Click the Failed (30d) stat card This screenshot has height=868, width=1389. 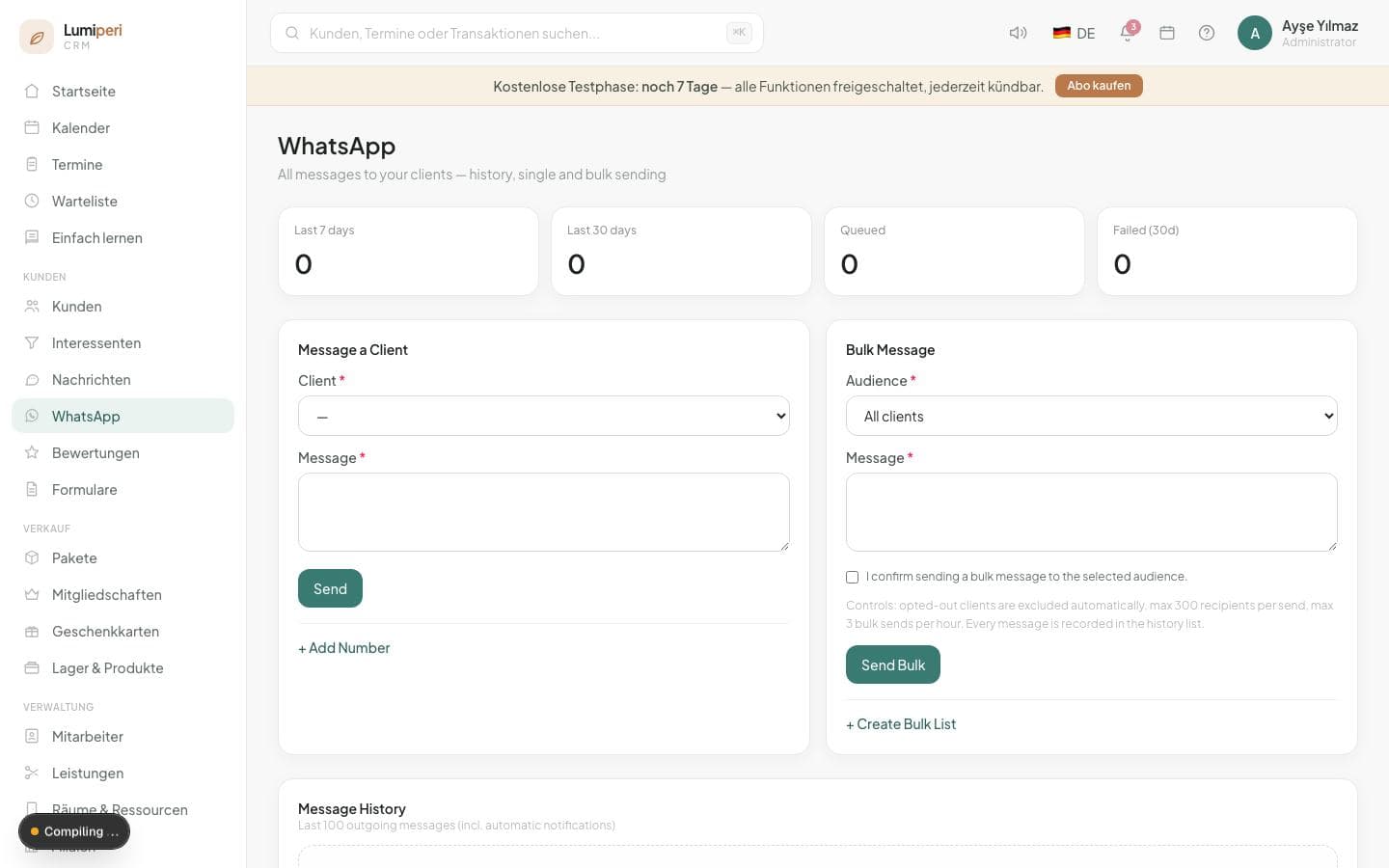[x=1227, y=251]
